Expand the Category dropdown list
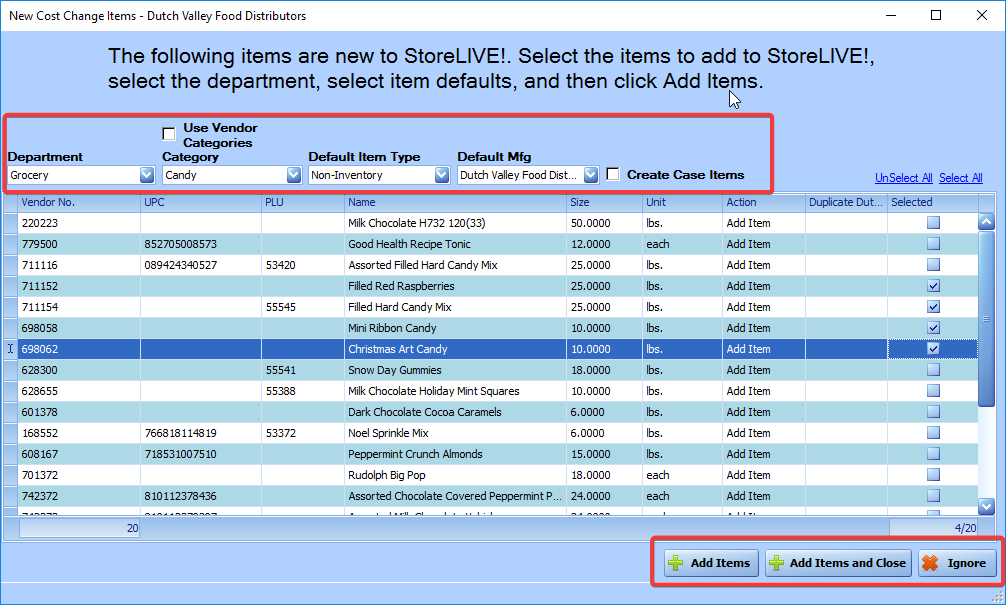The image size is (1006, 605). pyautogui.click(x=294, y=175)
